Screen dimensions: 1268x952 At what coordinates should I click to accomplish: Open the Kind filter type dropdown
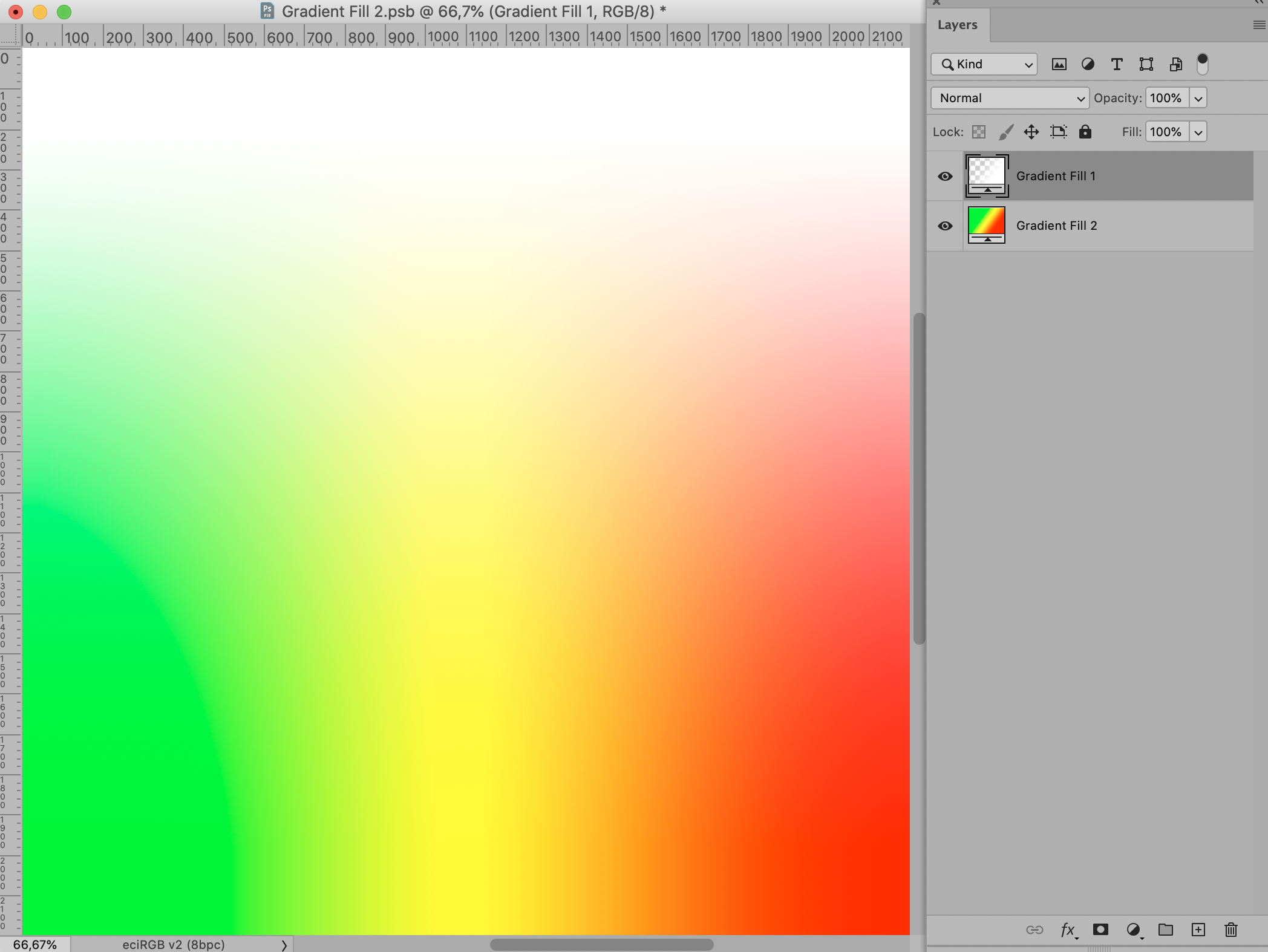[x=984, y=64]
